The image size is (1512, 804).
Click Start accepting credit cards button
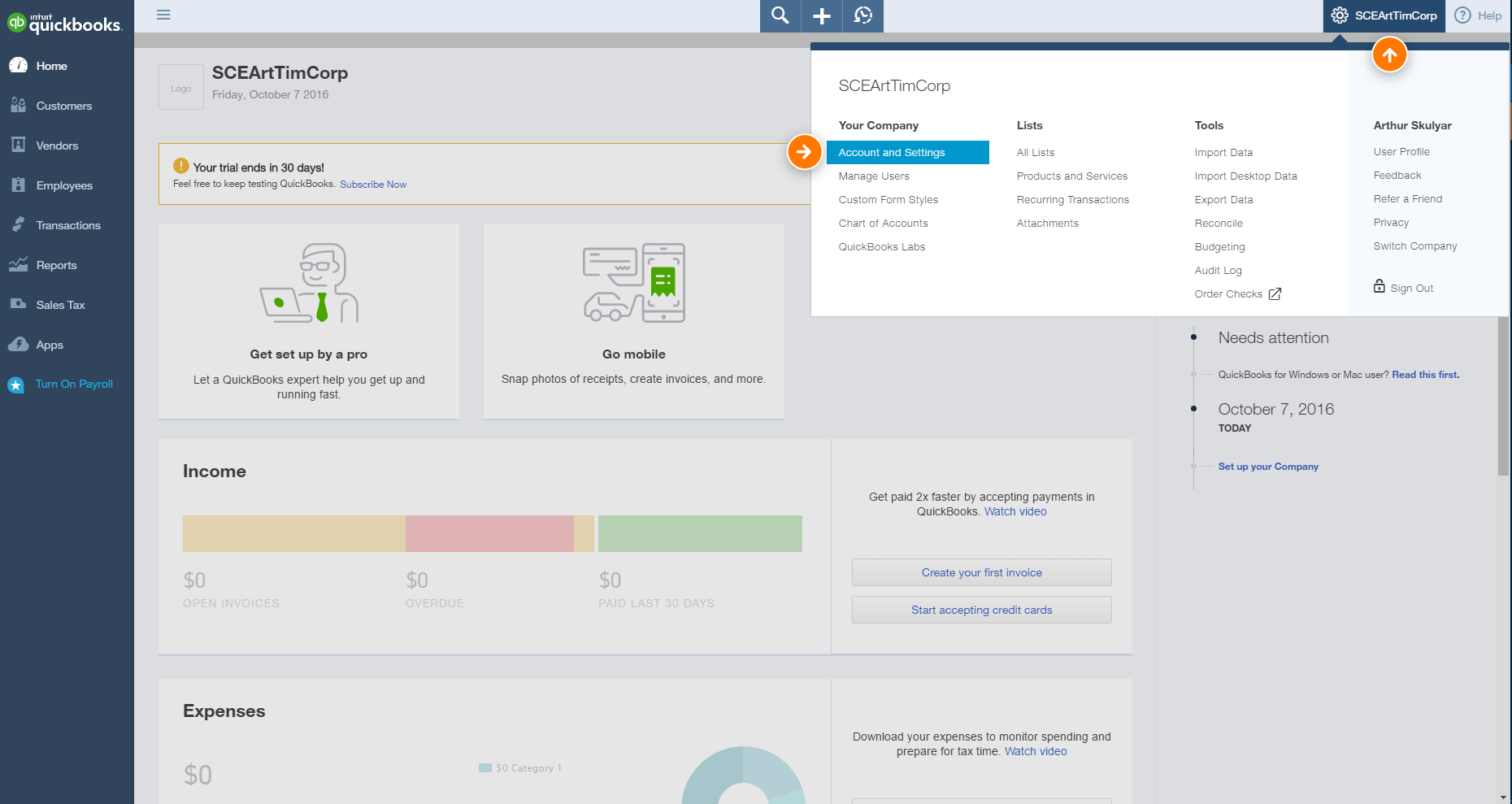point(982,610)
